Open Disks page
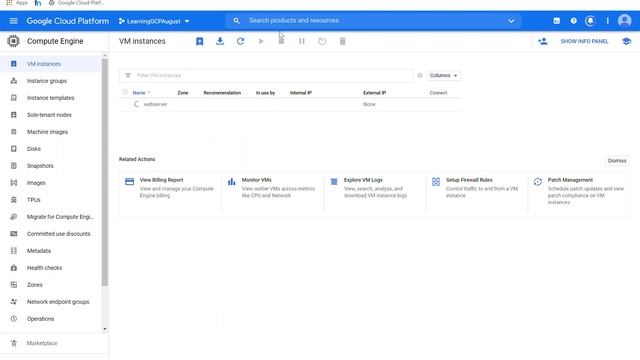640x360 pixels. (x=51, y=149)
